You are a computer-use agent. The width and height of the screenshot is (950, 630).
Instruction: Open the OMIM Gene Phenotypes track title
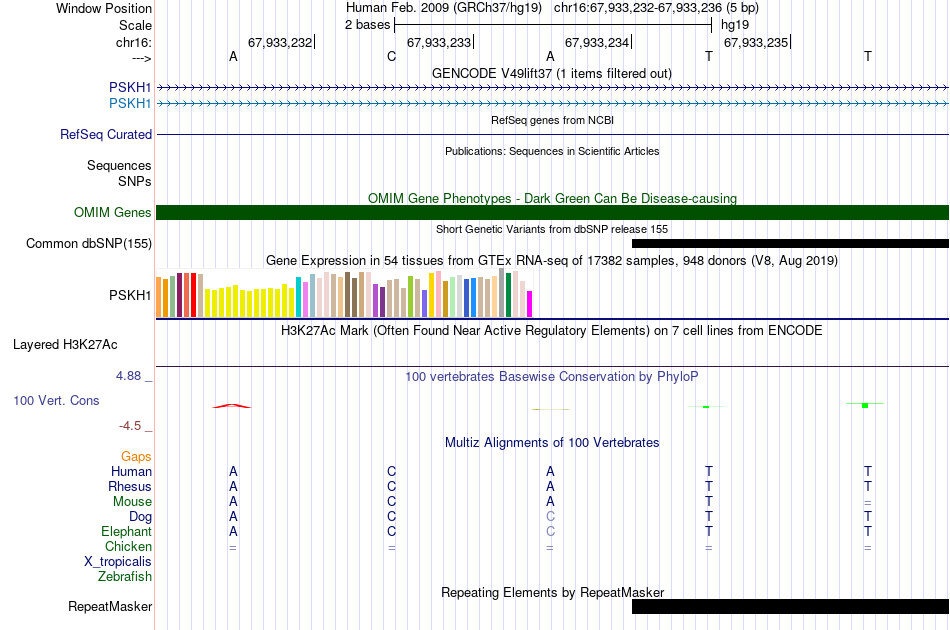coord(552,198)
